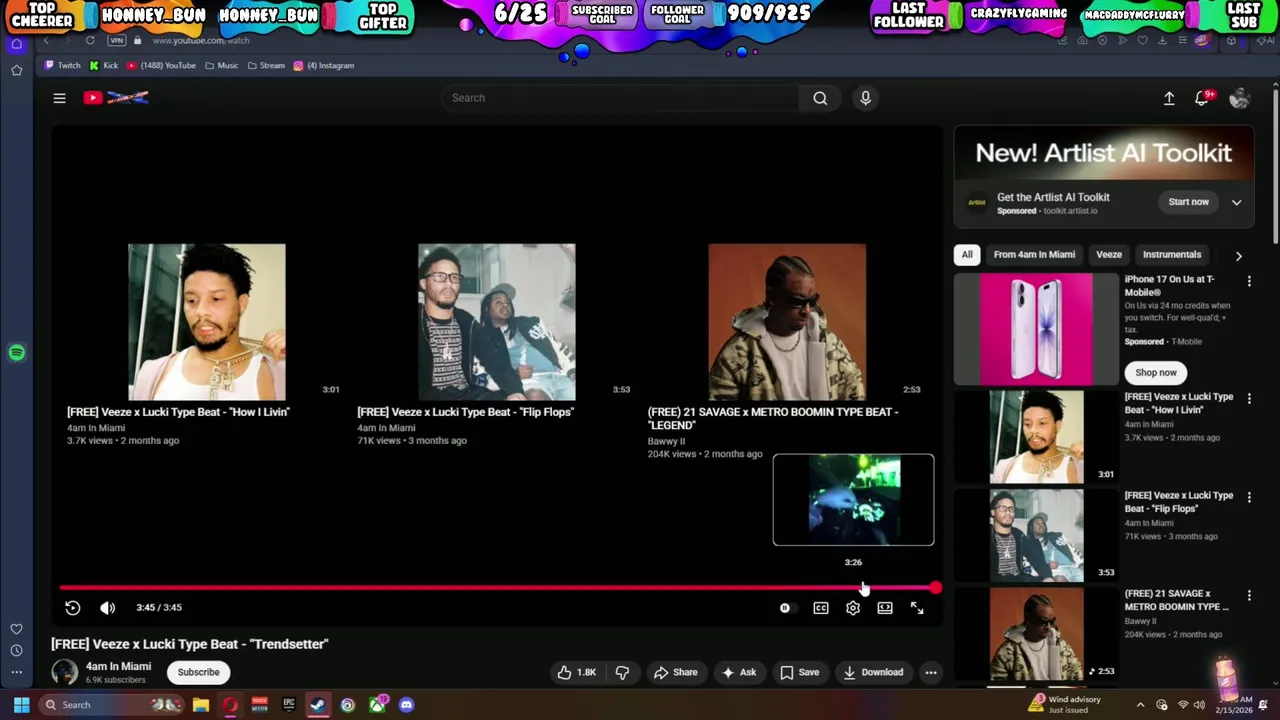This screenshot has height=720, width=1280.
Task: Open Steam from the taskbar
Action: 318,705
